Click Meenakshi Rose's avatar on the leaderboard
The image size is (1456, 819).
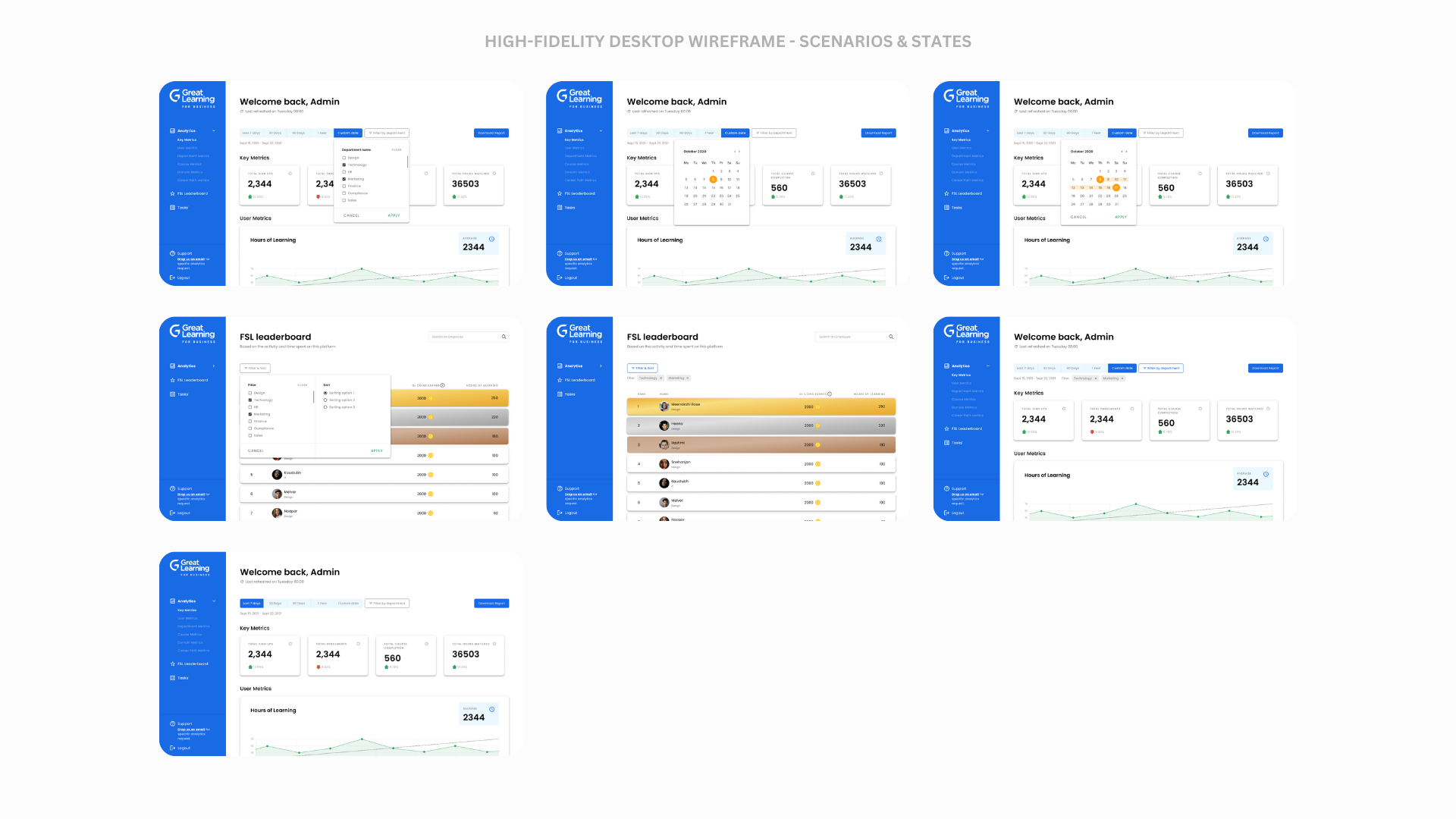click(664, 406)
